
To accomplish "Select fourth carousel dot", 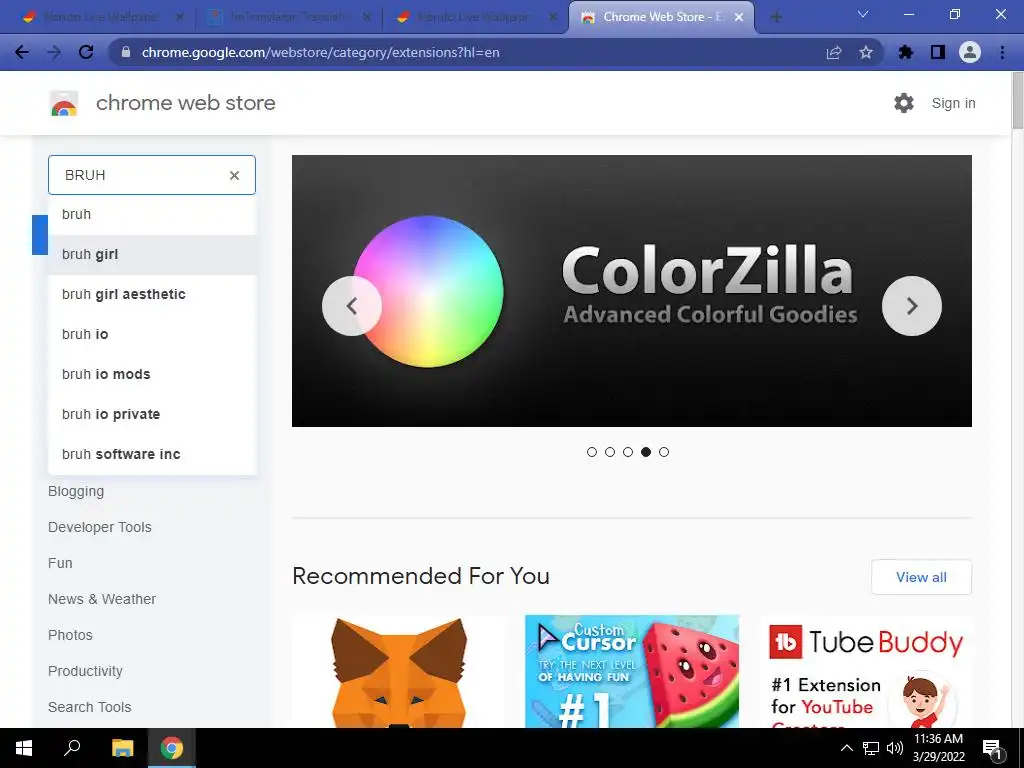I will 646,452.
